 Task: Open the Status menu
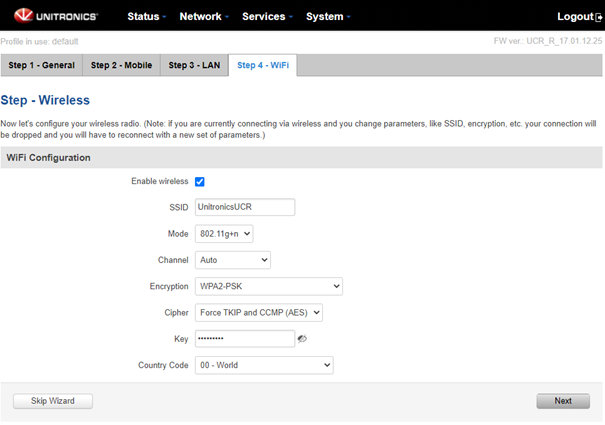pyautogui.click(x=147, y=17)
